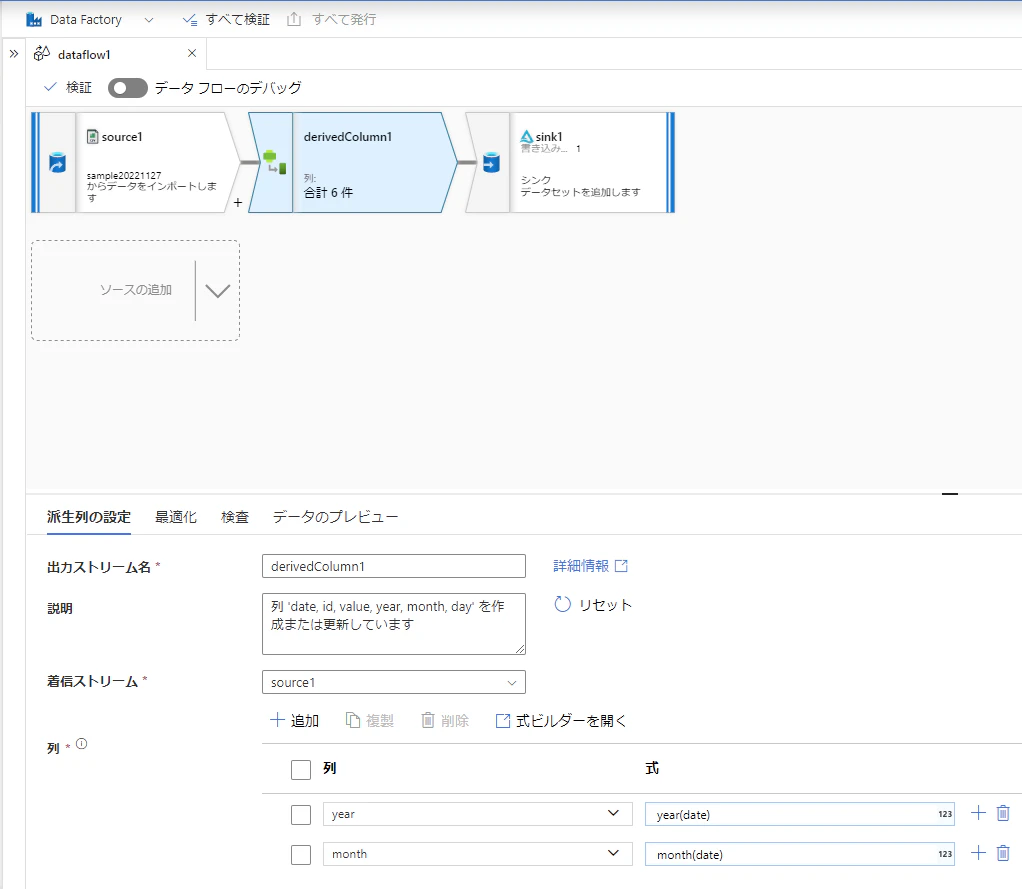
Task: Click the Azure icon beside sink1
Action: click(x=527, y=137)
